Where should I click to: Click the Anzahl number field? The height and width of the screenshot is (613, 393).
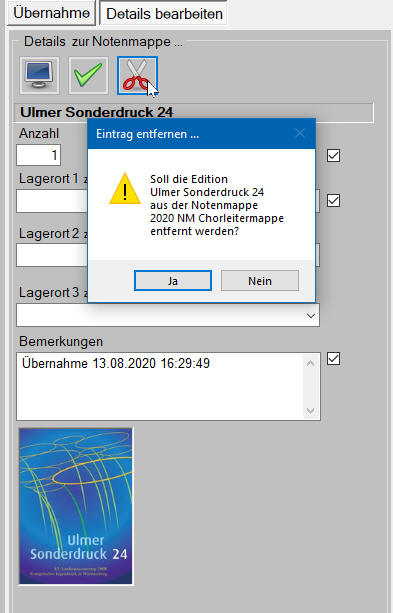38,155
